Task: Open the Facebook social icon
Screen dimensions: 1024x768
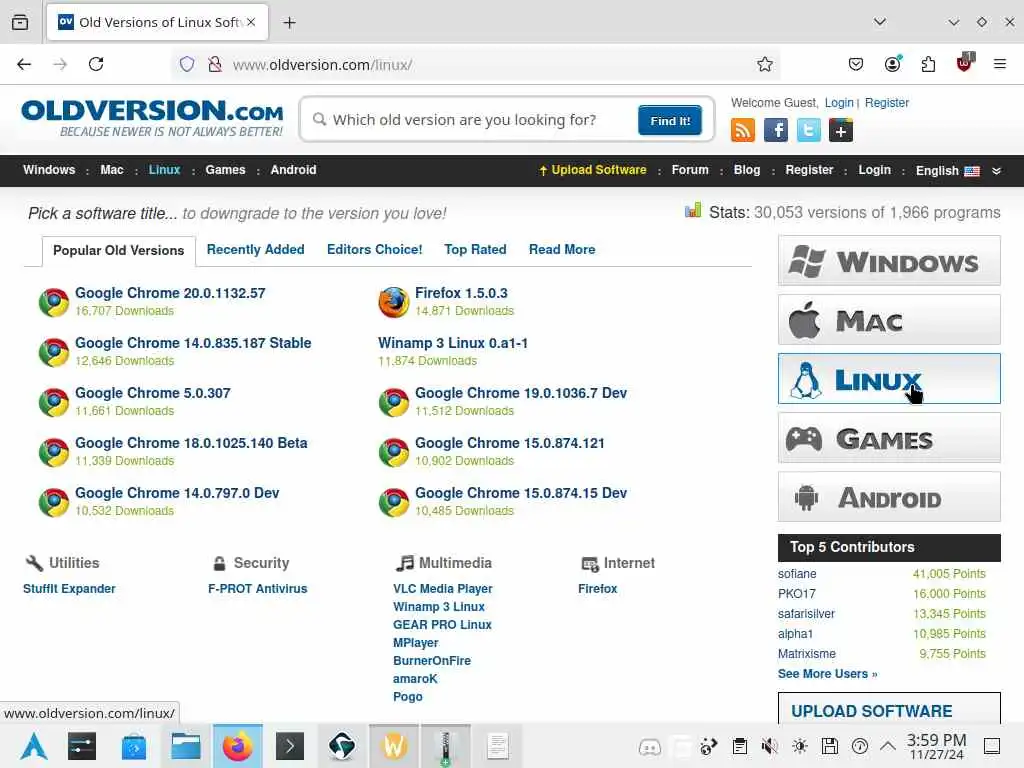Action: click(x=776, y=131)
